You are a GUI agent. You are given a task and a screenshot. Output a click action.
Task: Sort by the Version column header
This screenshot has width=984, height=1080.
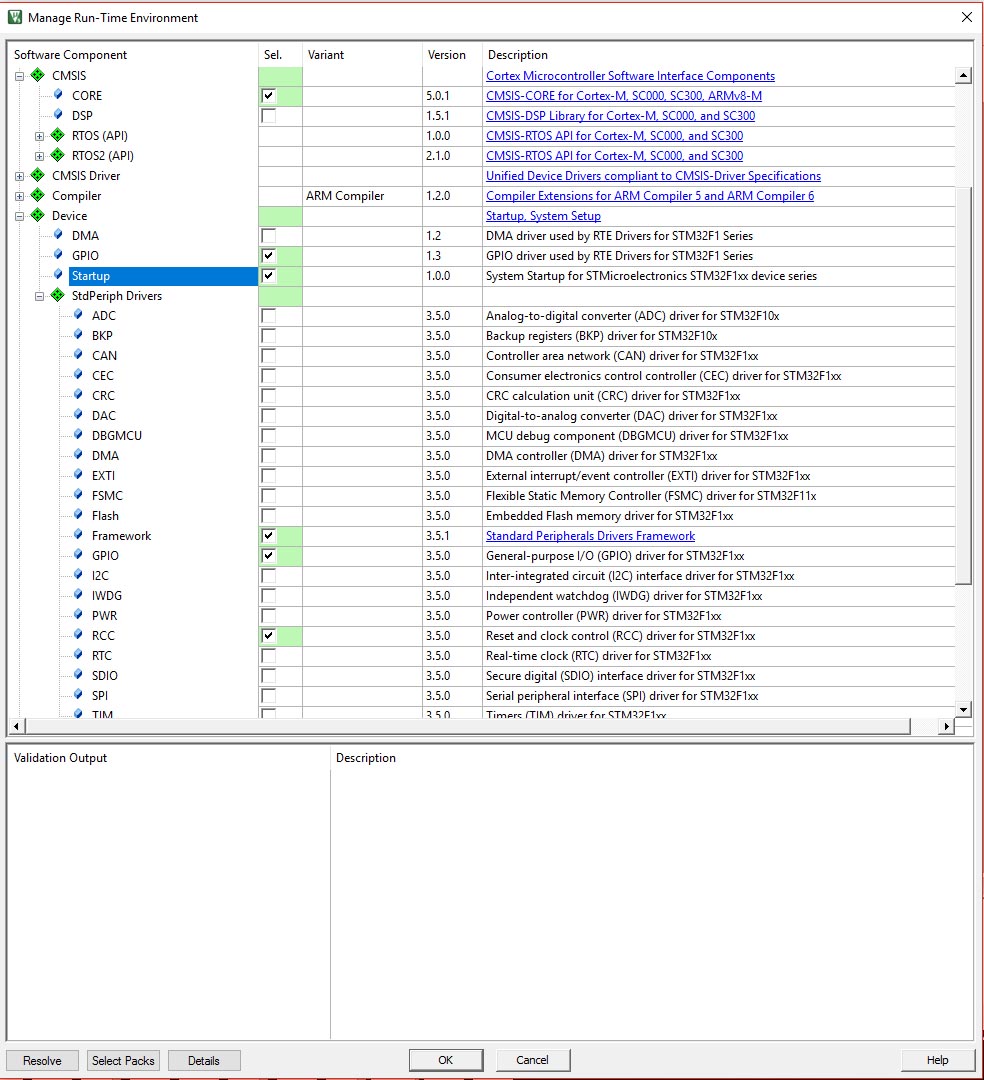pyautogui.click(x=447, y=55)
